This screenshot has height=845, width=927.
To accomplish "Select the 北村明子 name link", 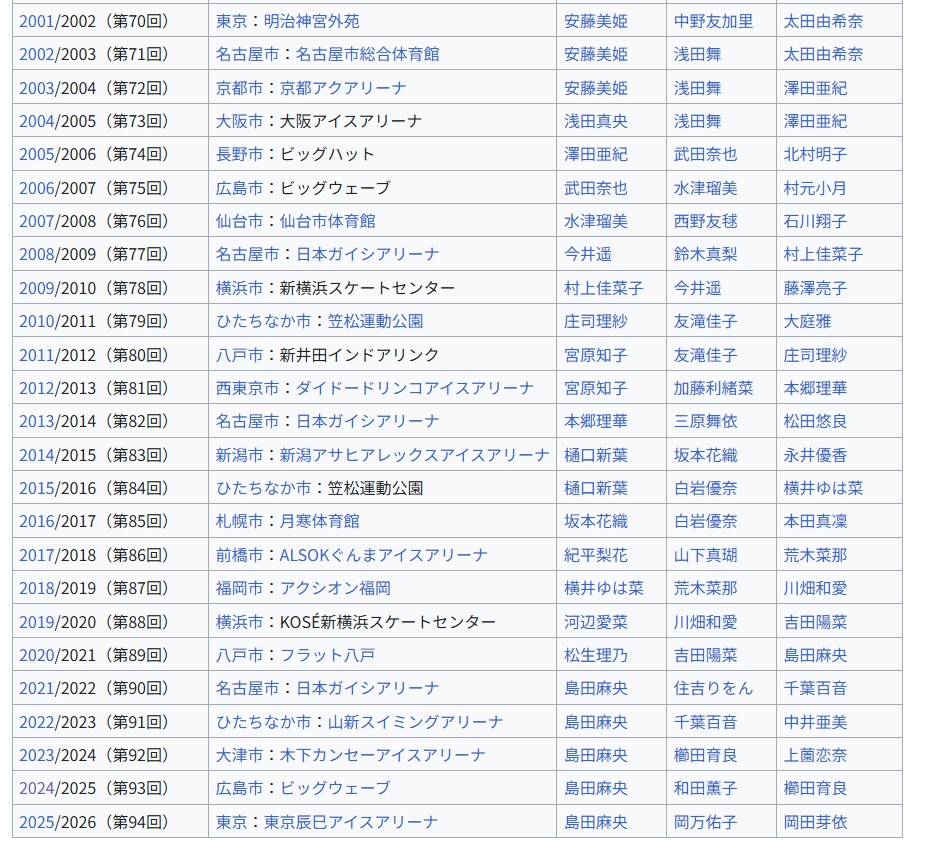I will (x=815, y=154).
